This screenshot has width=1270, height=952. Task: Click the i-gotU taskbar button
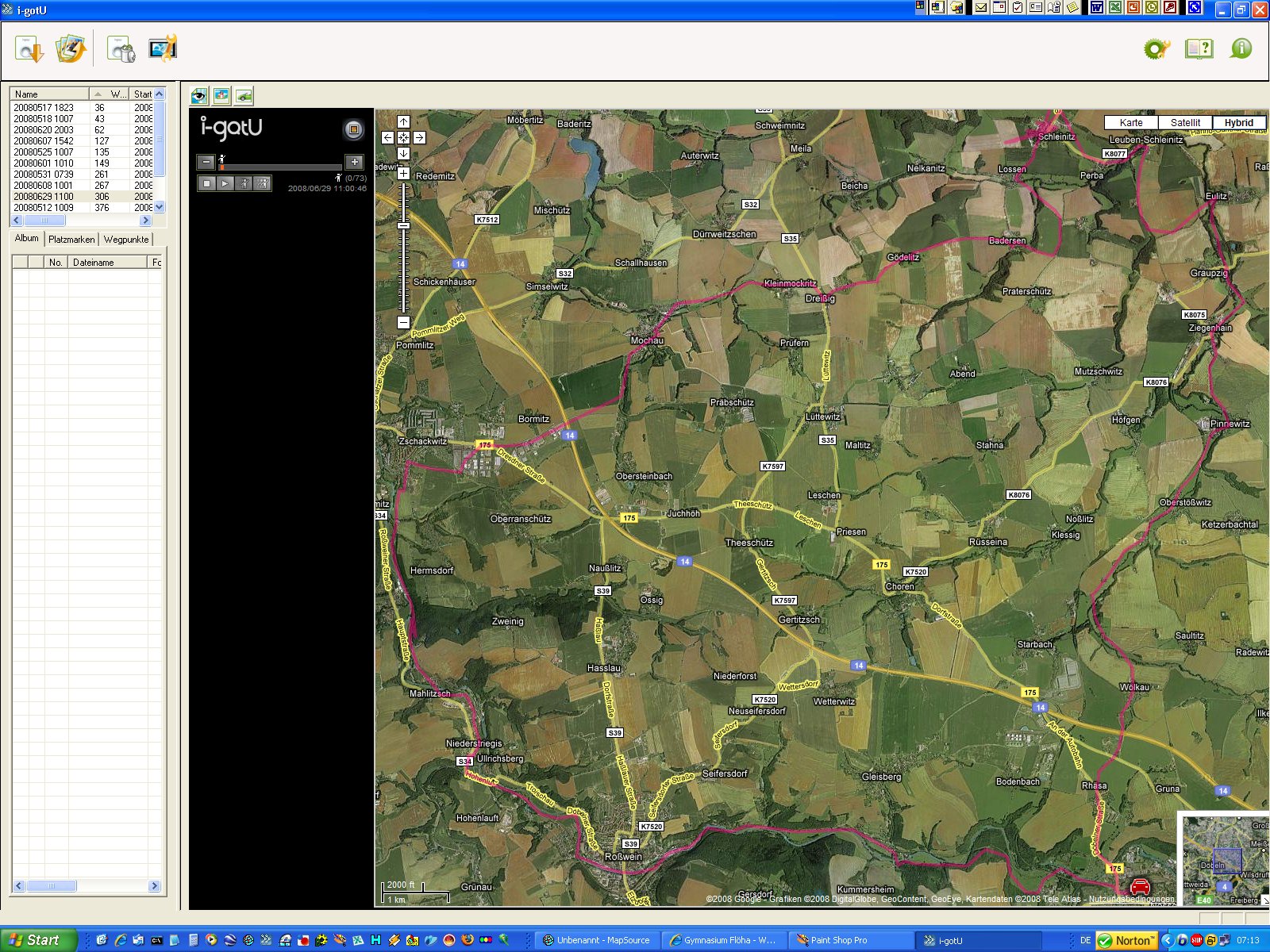(979, 940)
